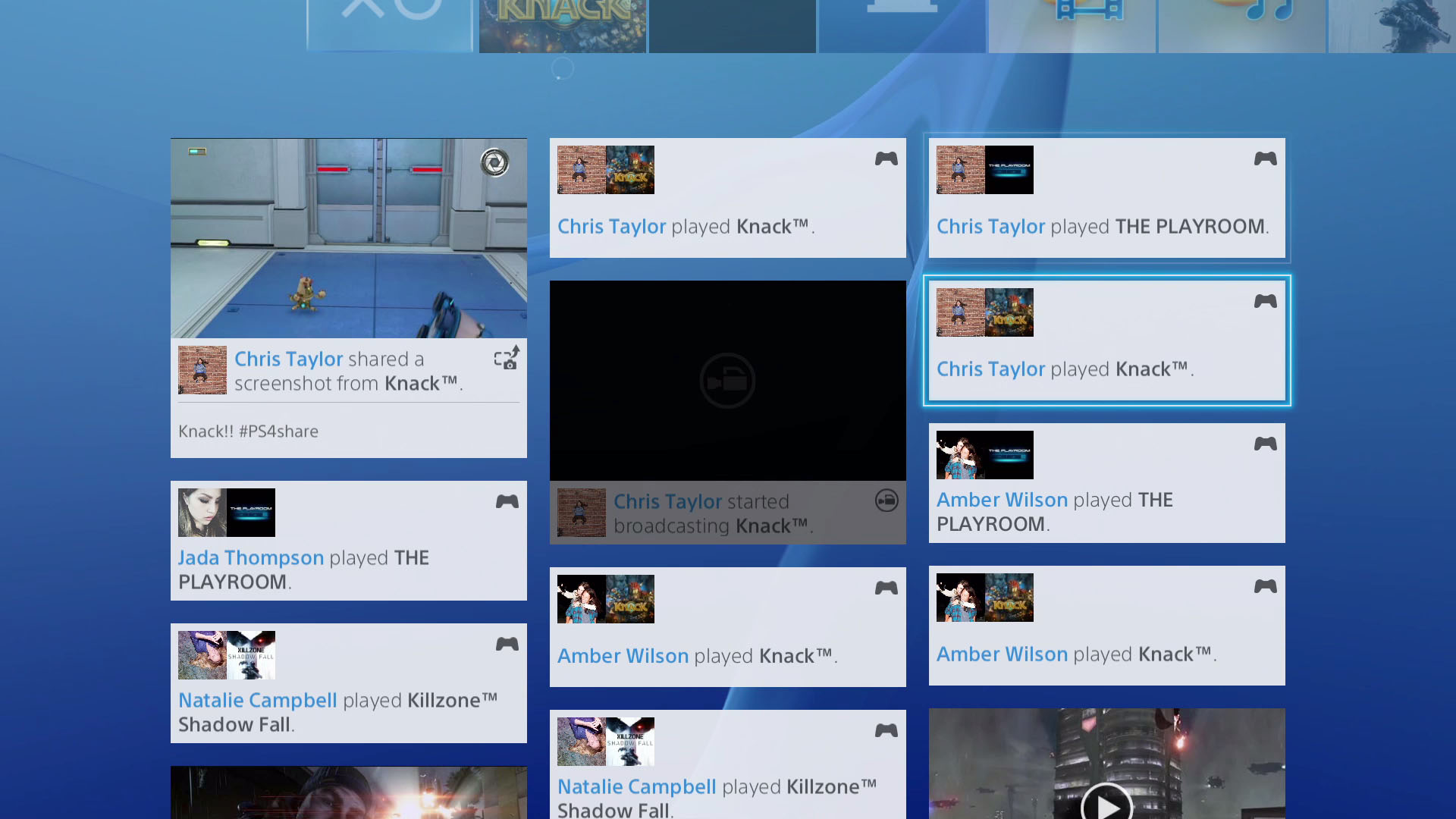Click gamepad icon on middle-column Amber Wilson Knack card

pos(886,588)
